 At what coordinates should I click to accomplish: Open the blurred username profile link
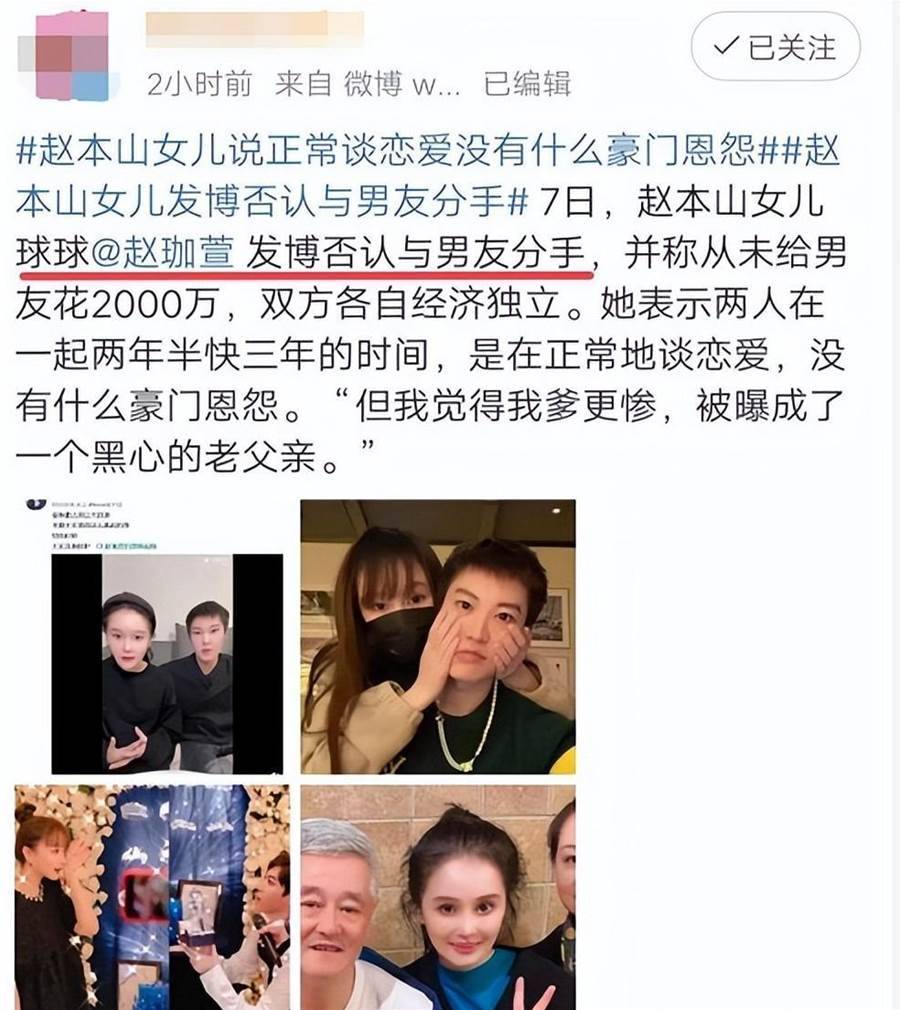pyautogui.click(x=254, y=30)
